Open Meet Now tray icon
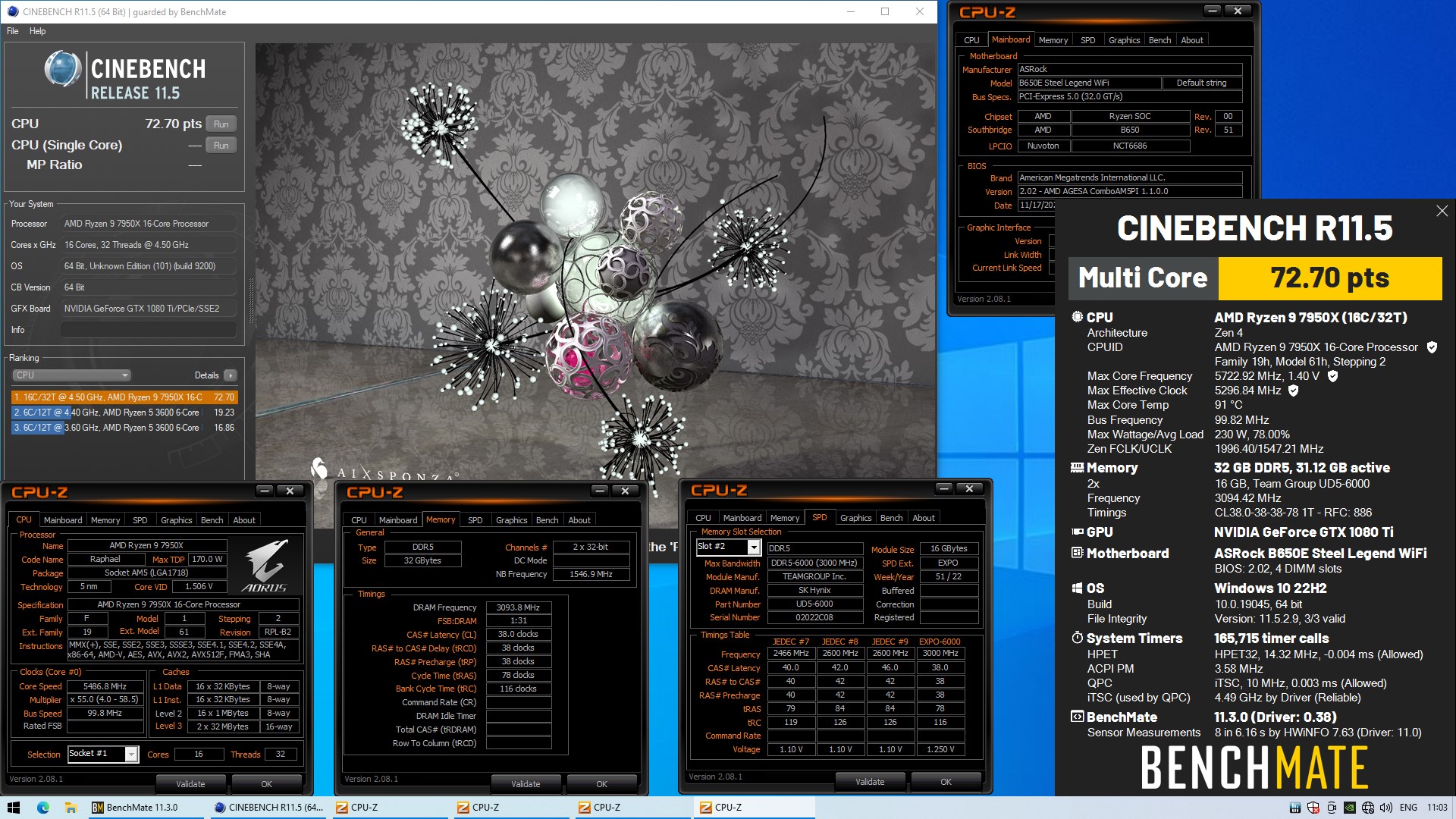1456x819 pixels. 1332,808
